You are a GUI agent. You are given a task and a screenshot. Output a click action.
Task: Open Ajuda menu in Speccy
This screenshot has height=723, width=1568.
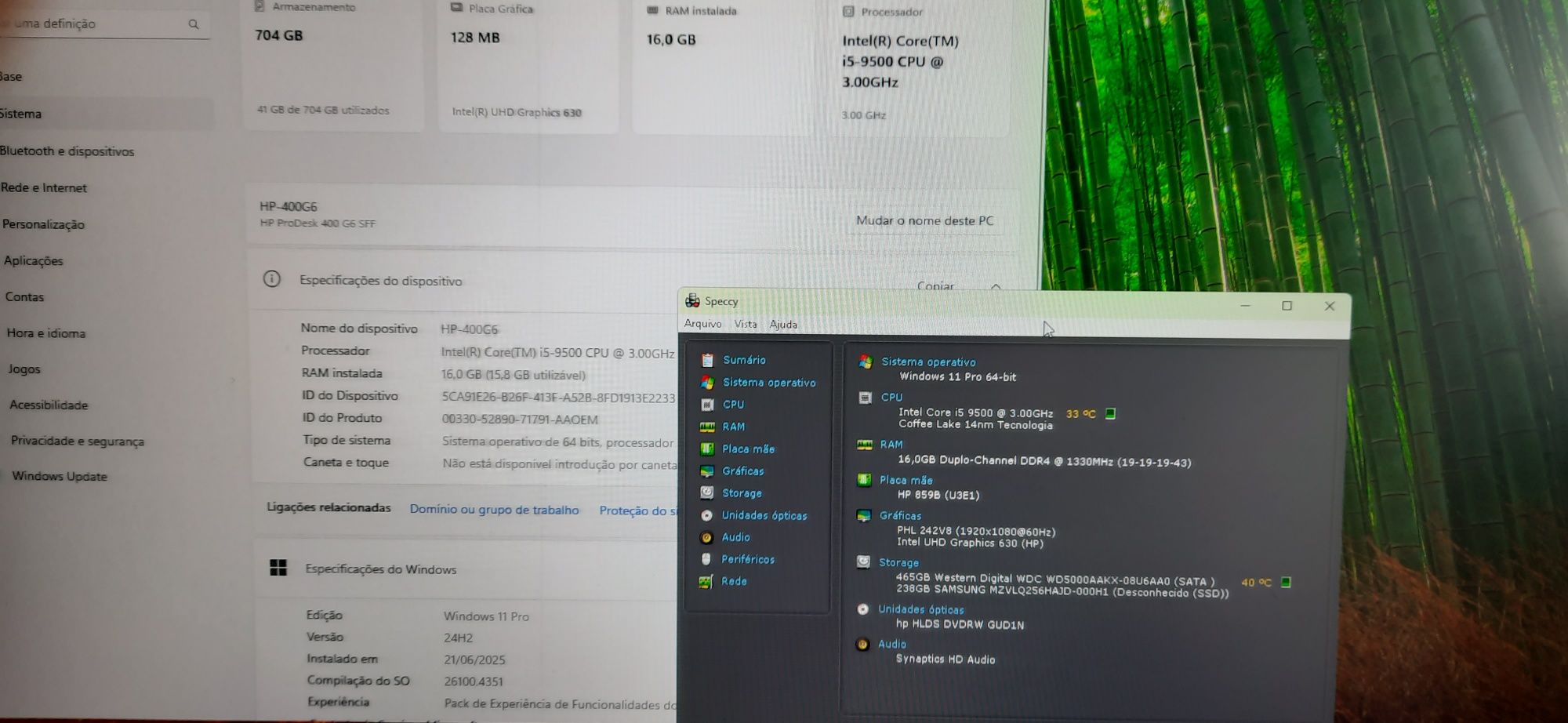tap(783, 324)
